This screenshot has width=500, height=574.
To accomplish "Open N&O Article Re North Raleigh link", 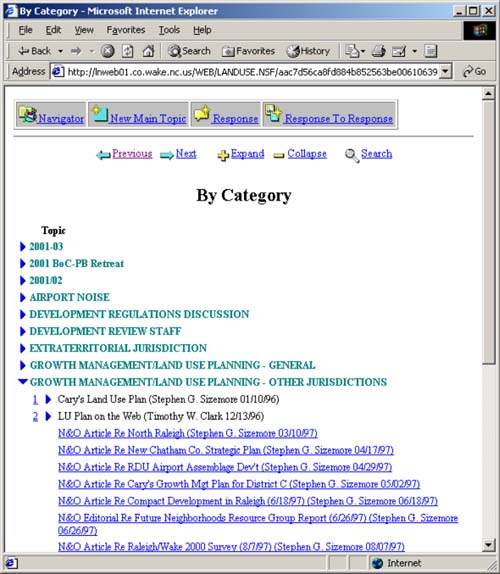I will click(x=188, y=433).
